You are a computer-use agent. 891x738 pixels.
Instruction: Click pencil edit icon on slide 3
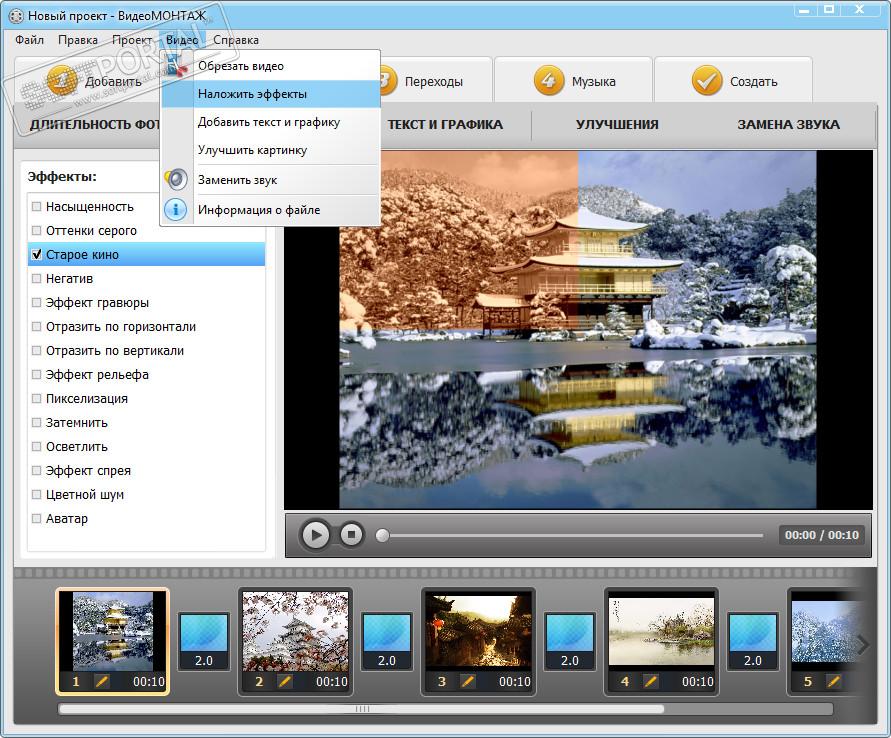tap(468, 682)
